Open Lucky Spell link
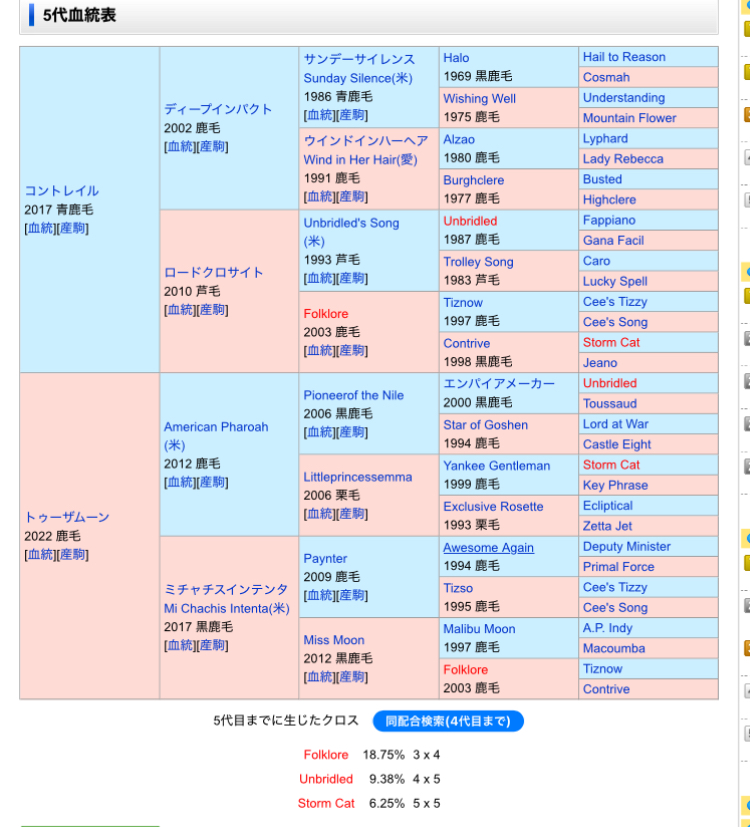Image resolution: width=750 pixels, height=827 pixels. (x=615, y=281)
